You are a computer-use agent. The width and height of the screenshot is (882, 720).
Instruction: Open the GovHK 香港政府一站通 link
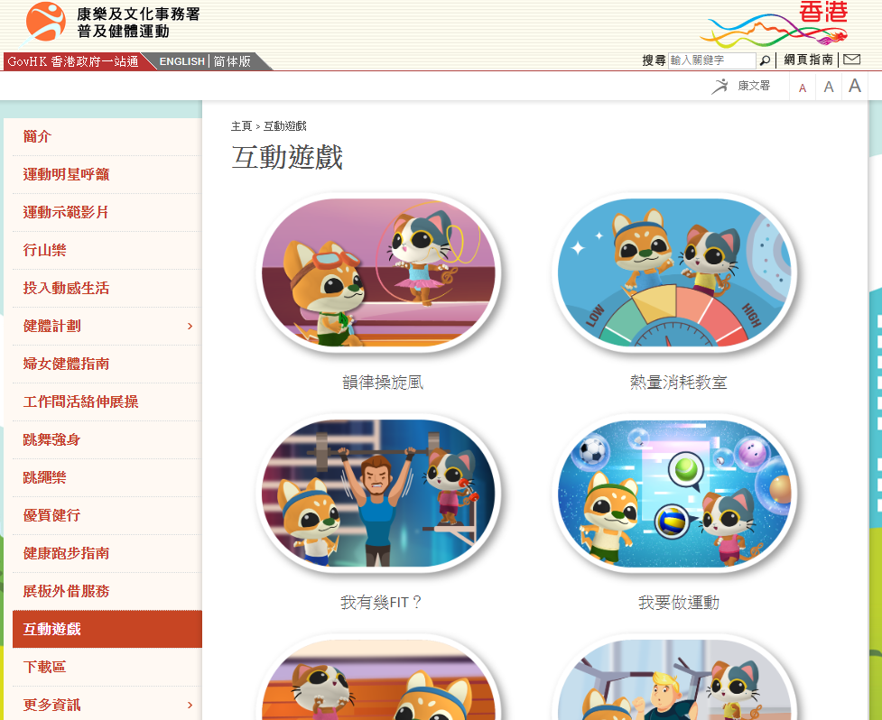73,61
